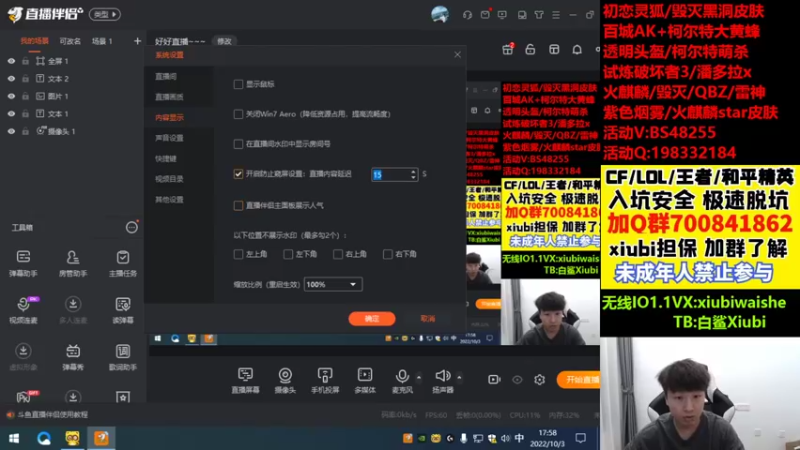The width and height of the screenshot is (800, 450).
Task: Click the 修改 title button
Action: (x=224, y=41)
